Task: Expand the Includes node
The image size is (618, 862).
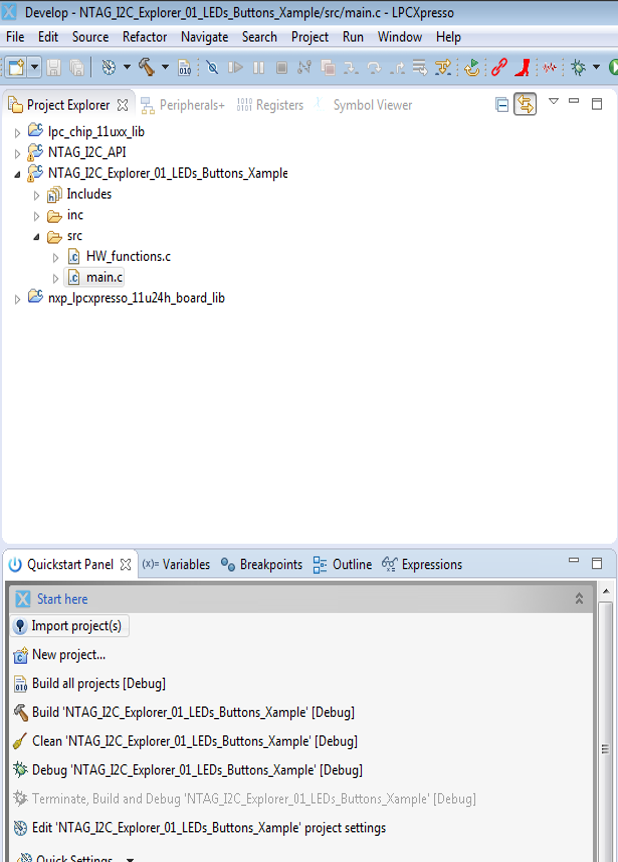Action: [36, 195]
